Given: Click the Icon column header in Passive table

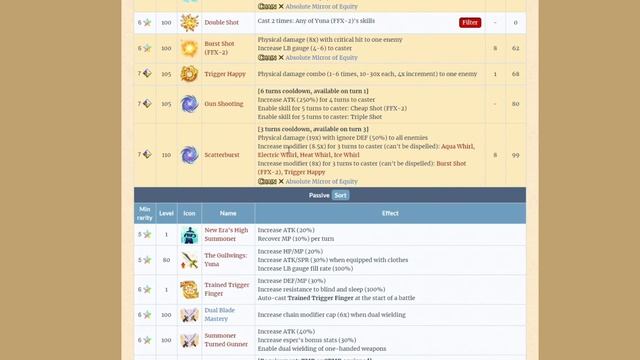Looking at the screenshot, I should click(189, 213).
